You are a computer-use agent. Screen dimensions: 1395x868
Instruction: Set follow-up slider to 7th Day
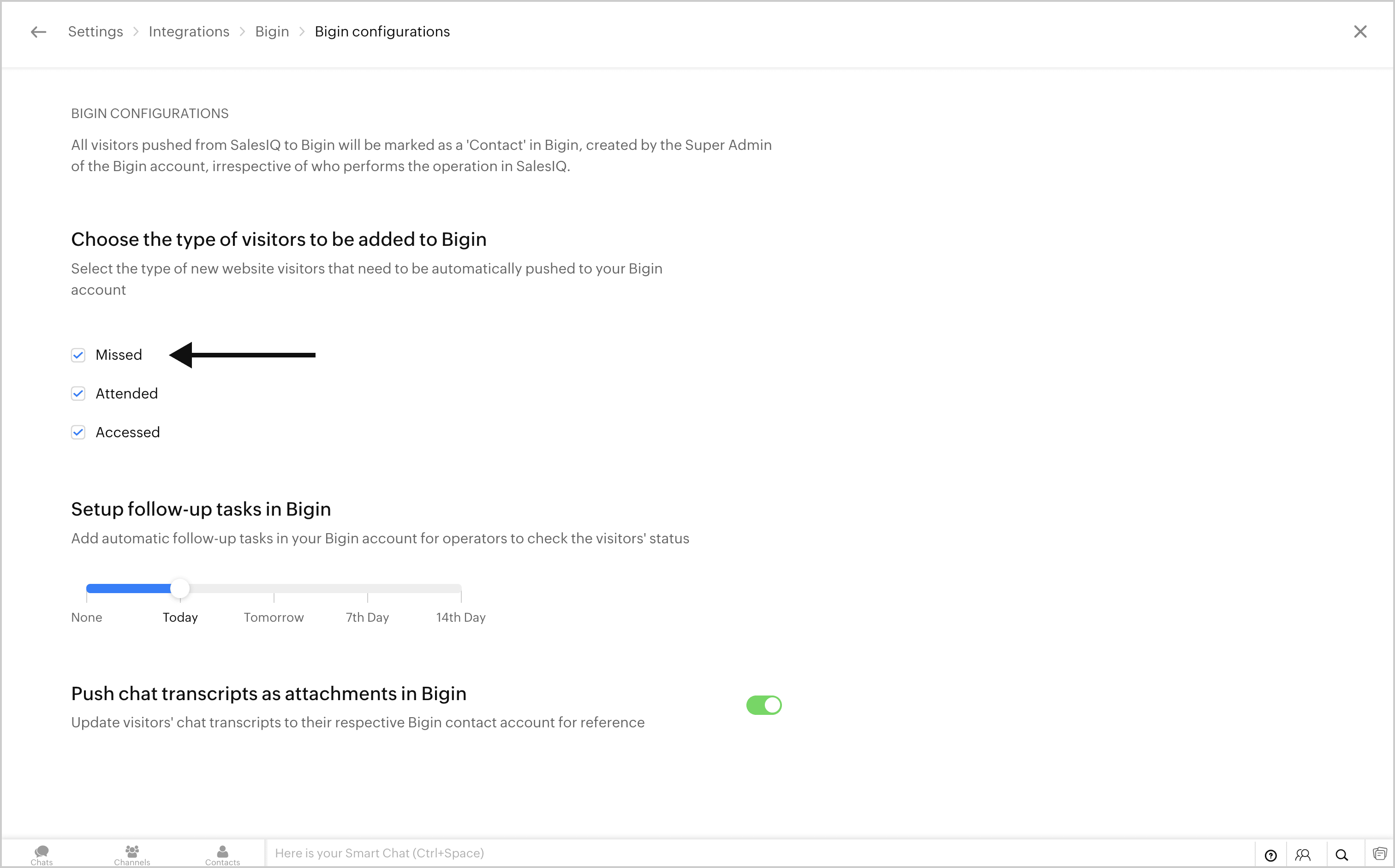(x=367, y=589)
